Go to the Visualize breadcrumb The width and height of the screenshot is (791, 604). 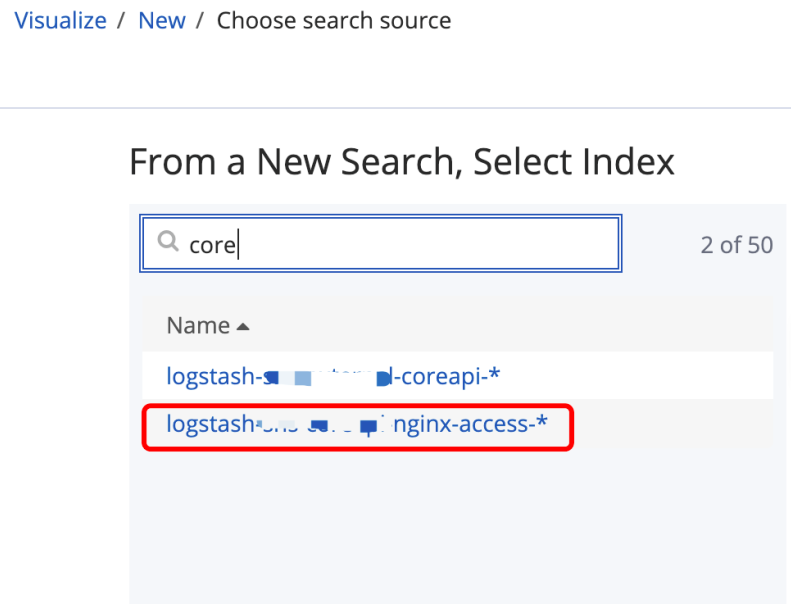point(60,20)
